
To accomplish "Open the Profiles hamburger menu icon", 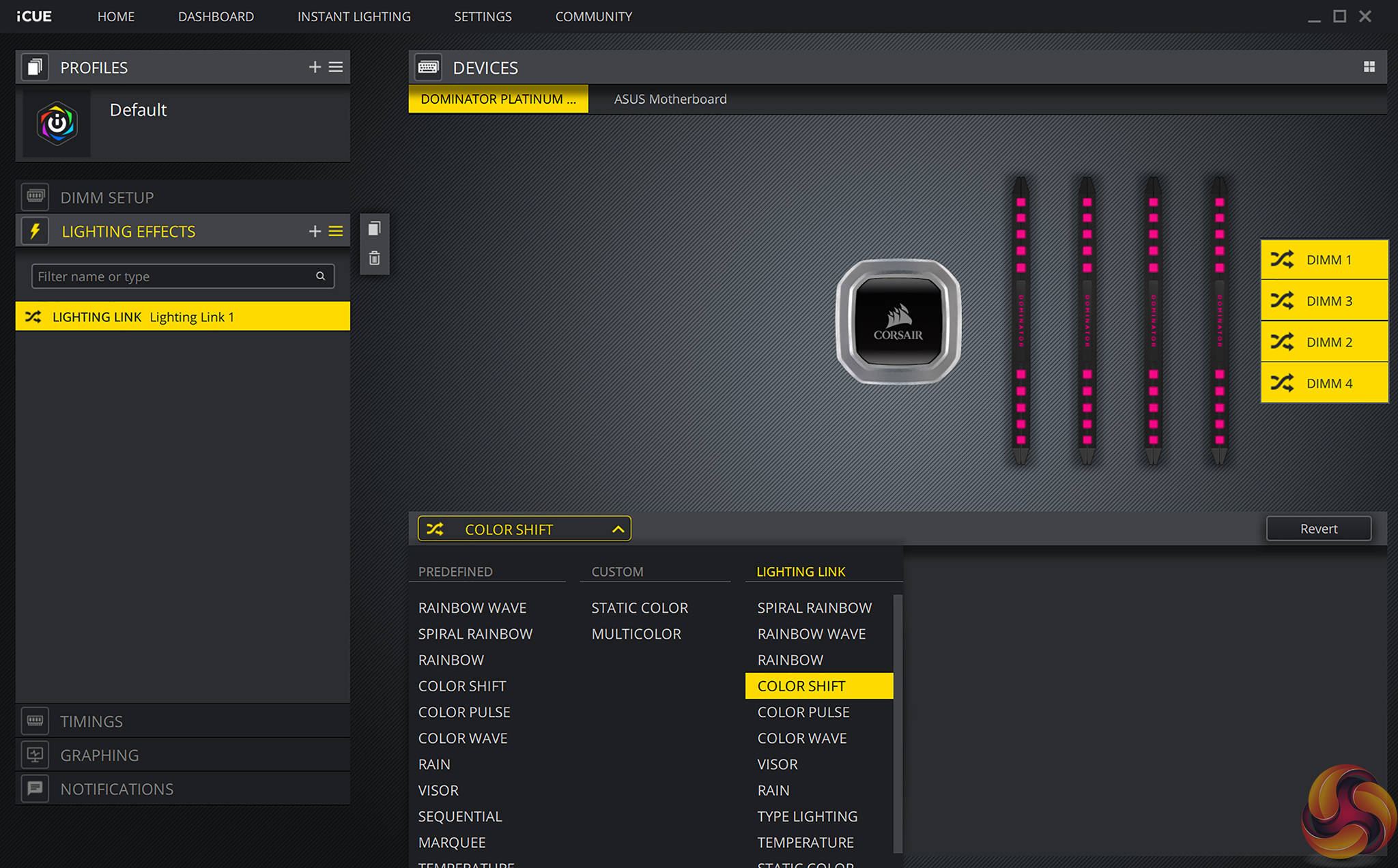I will [x=336, y=67].
